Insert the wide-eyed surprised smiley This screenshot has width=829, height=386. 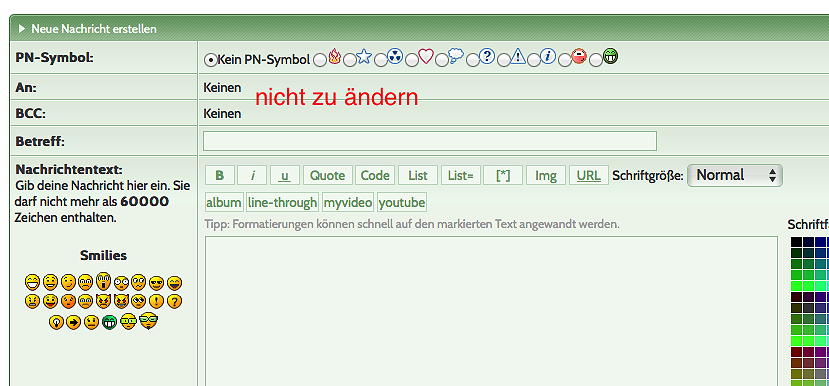click(x=122, y=283)
